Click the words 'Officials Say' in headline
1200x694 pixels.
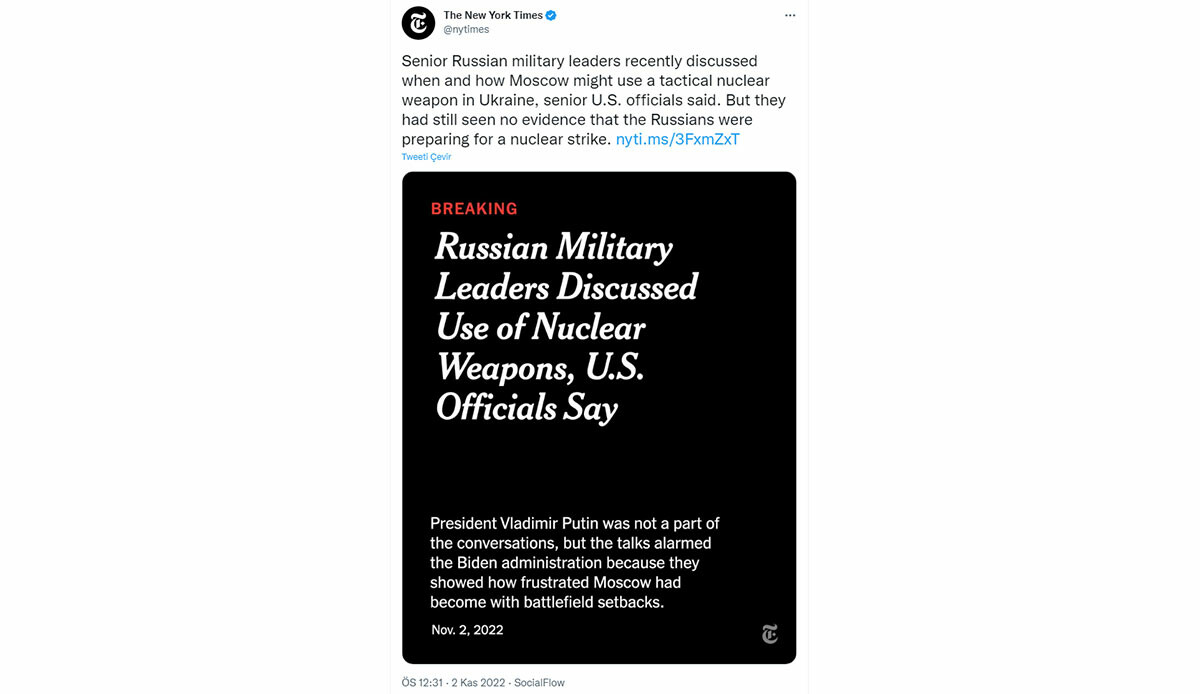(x=527, y=408)
